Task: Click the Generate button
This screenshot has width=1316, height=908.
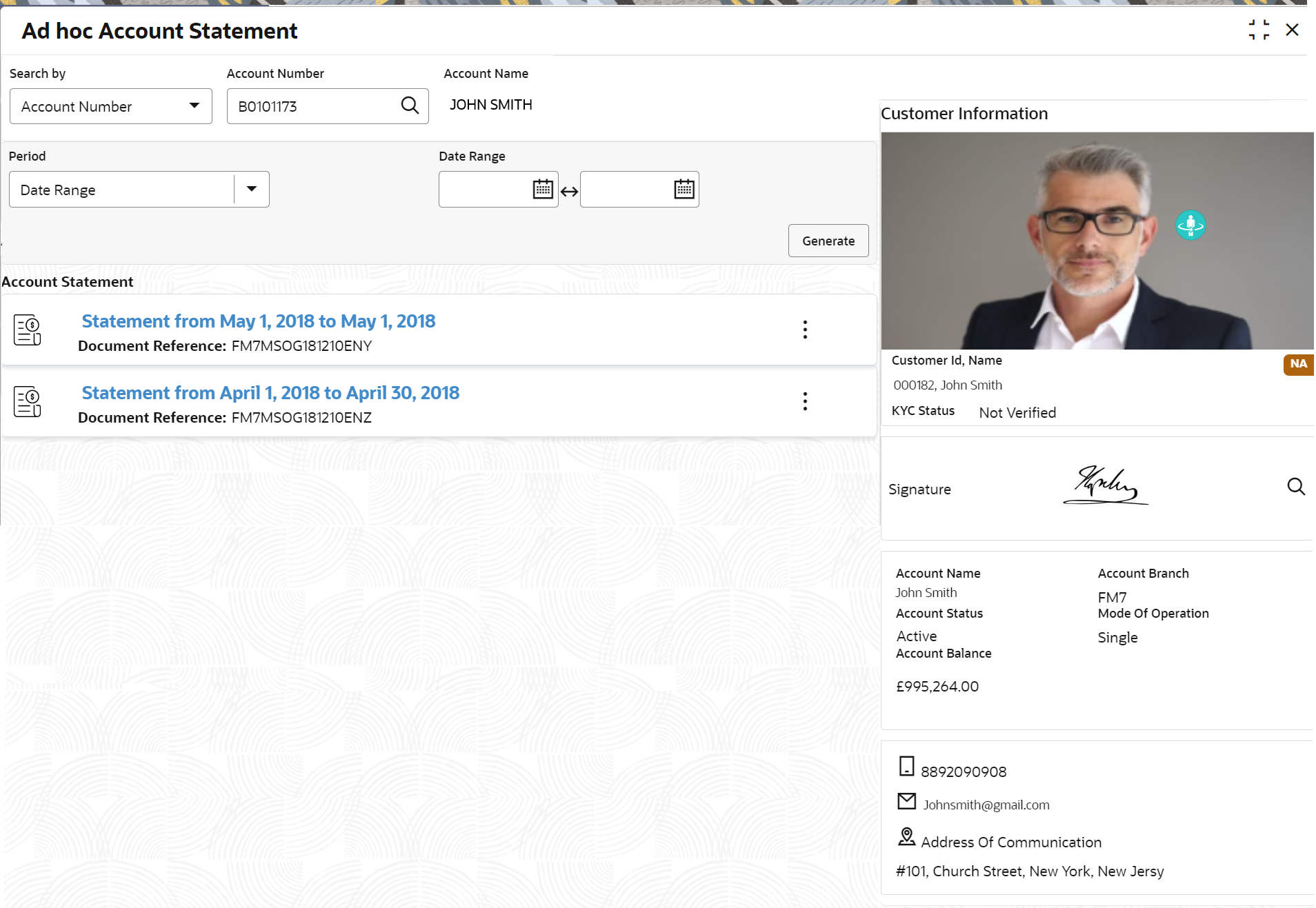Action: [x=828, y=241]
